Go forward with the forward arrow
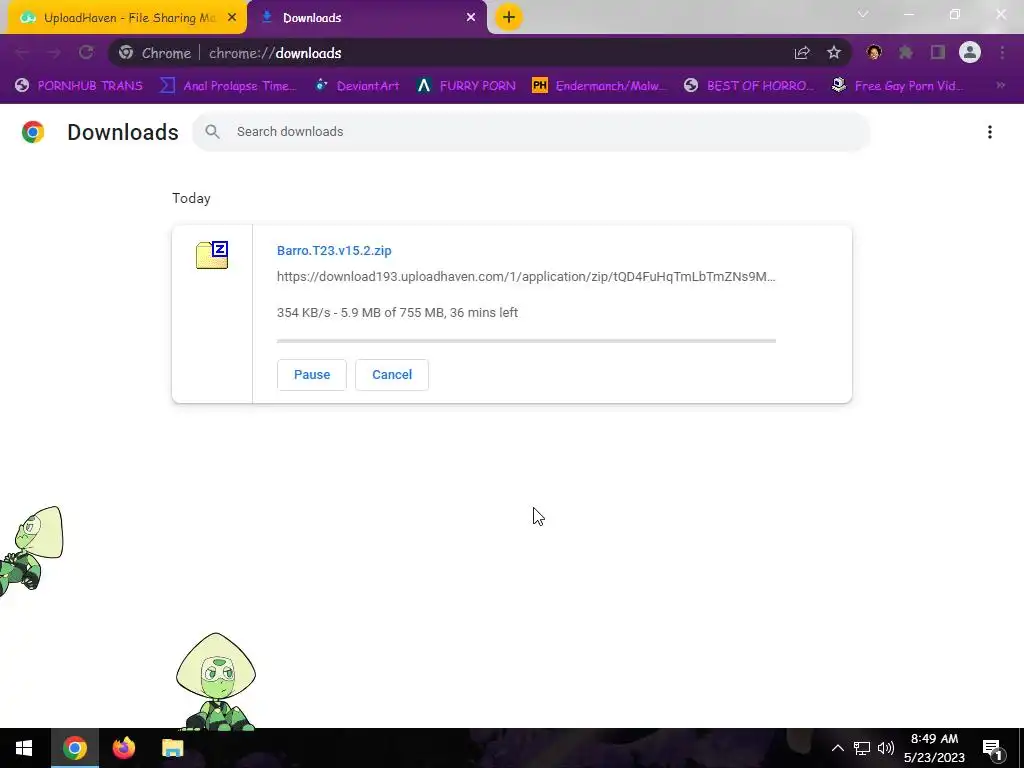 click(x=54, y=53)
